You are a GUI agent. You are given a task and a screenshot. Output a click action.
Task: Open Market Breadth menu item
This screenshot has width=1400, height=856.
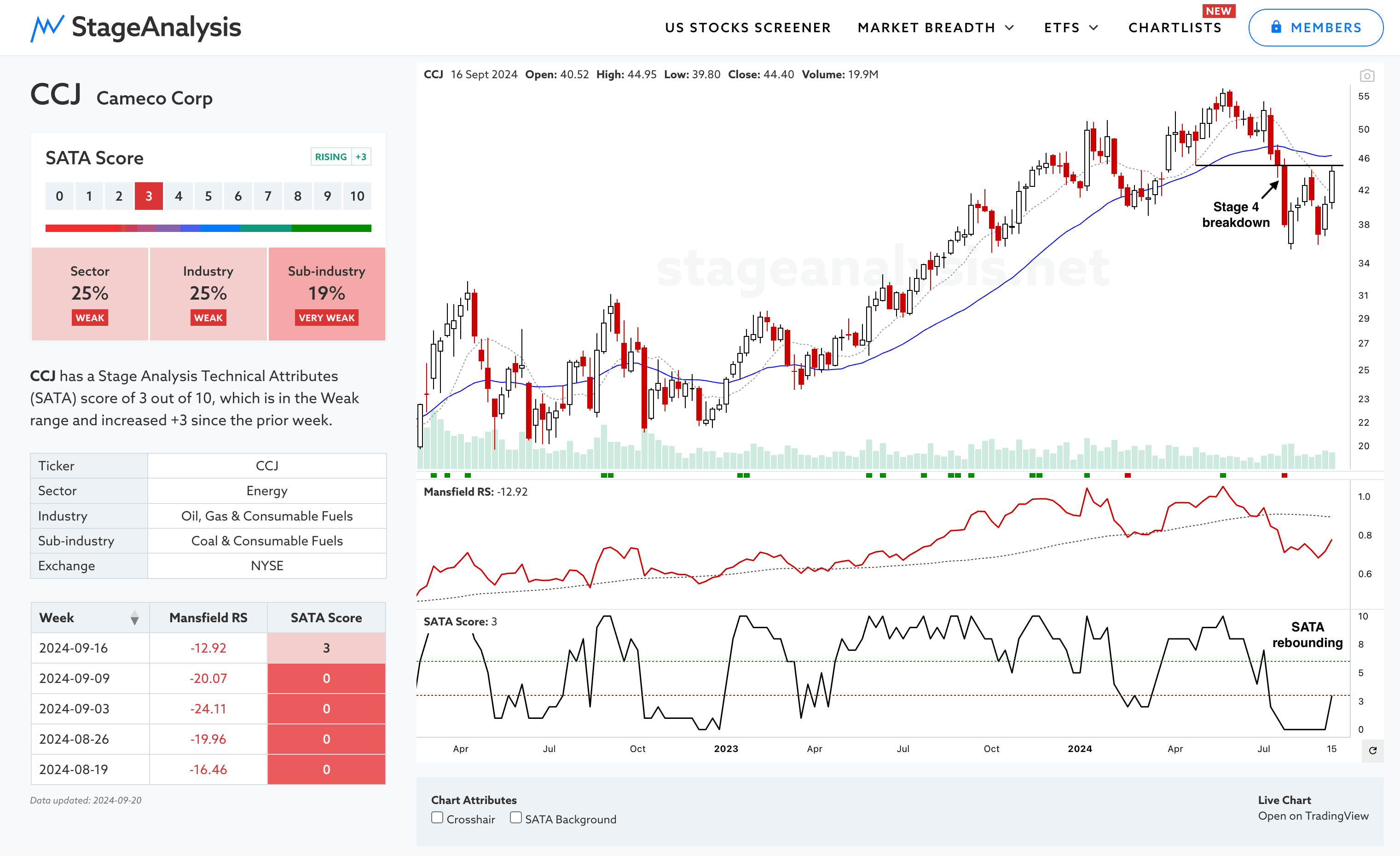tap(926, 27)
